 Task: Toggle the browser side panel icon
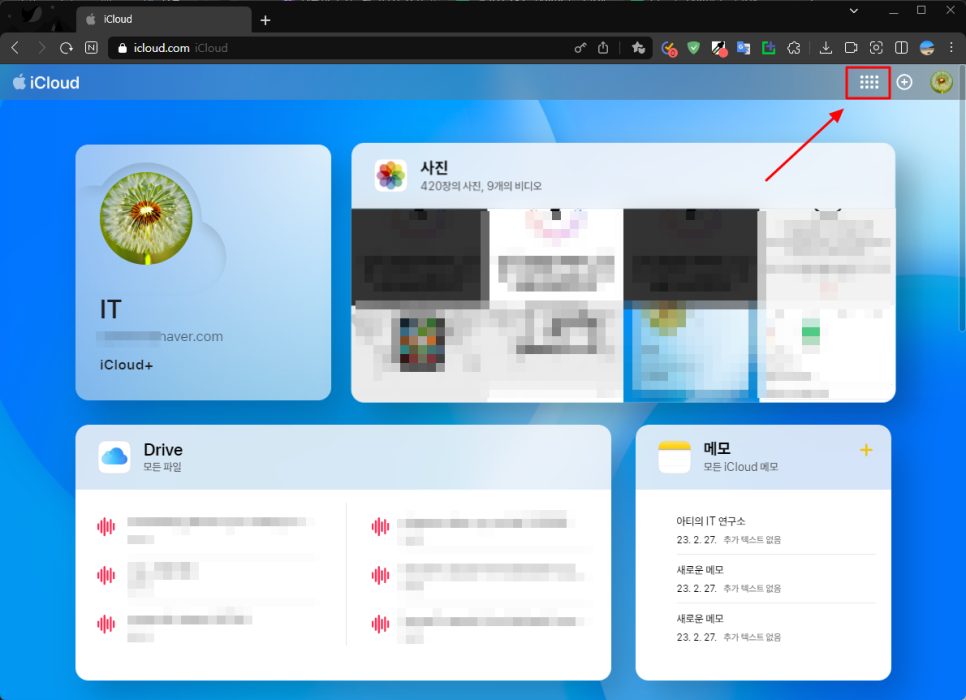[901, 47]
